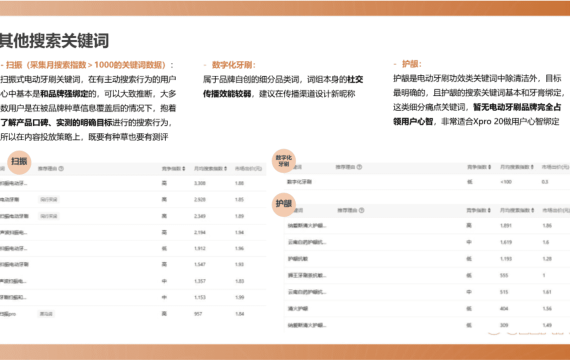Click the 其他搜索关键词 slide title

(x=54, y=40)
